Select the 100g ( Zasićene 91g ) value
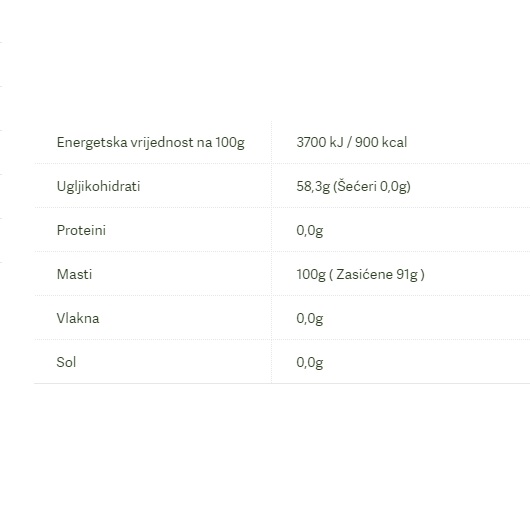This screenshot has width=530, height=530. [x=360, y=274]
